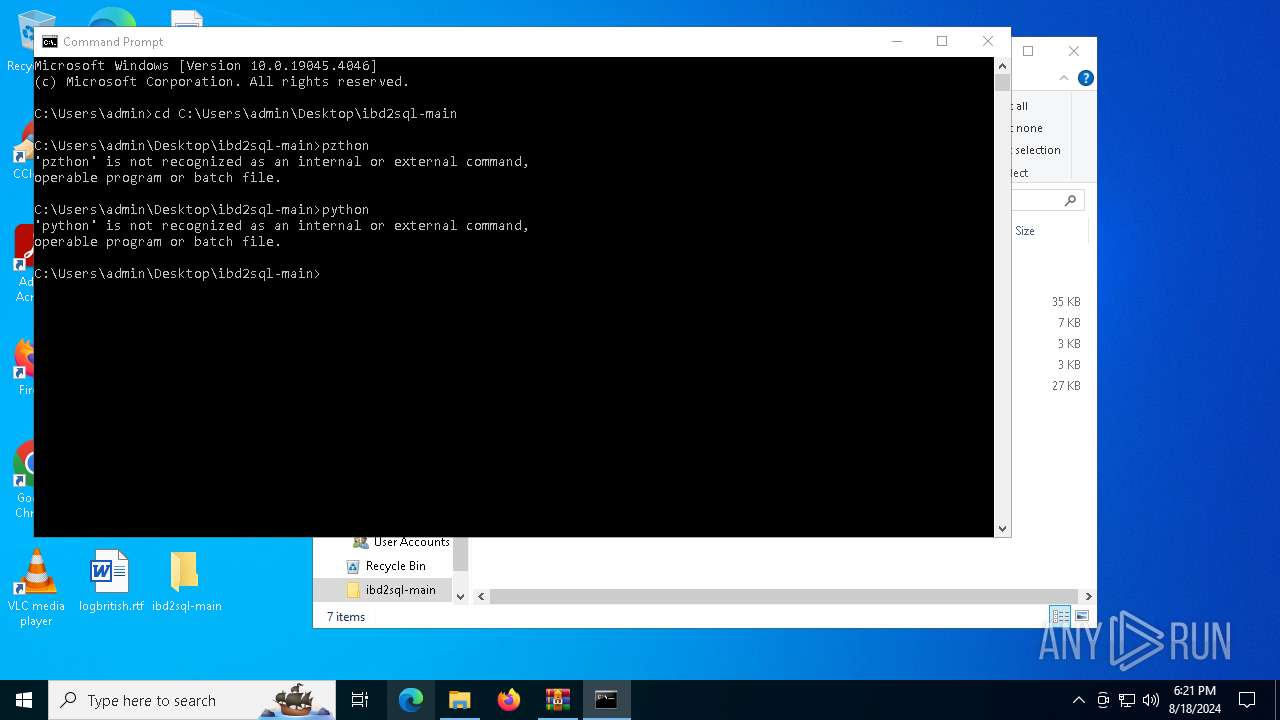Click the file list horizontal scroll-right arrow
This screenshot has height=720, width=1280.
coord(1088,597)
